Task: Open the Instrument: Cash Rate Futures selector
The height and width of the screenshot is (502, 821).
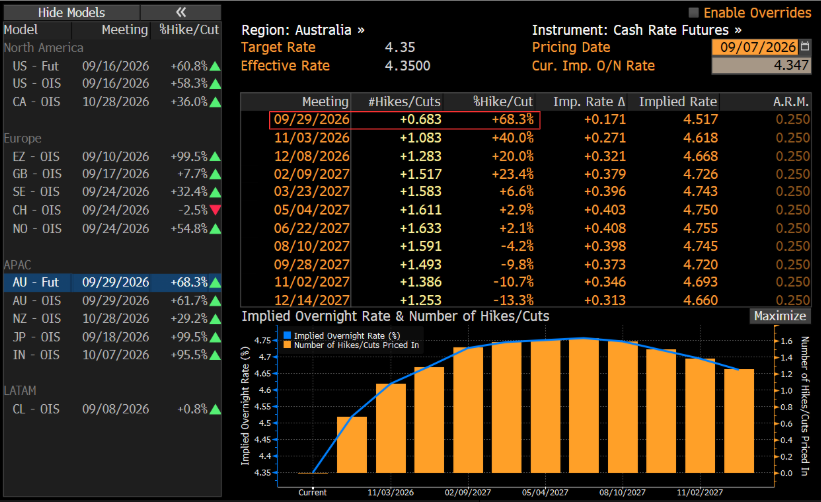Action: pyautogui.click(x=637, y=30)
